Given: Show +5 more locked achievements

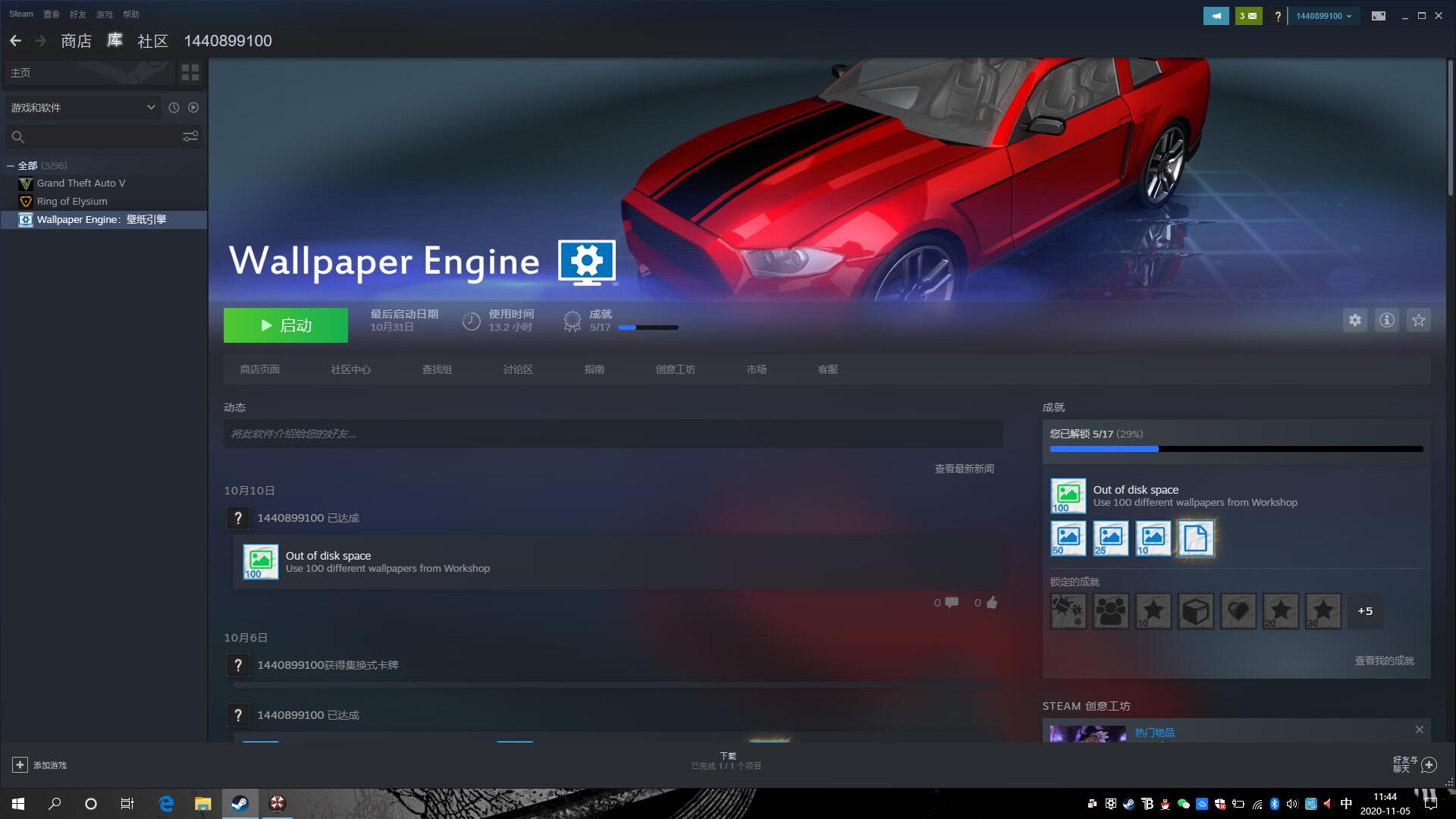Looking at the screenshot, I should [1365, 611].
